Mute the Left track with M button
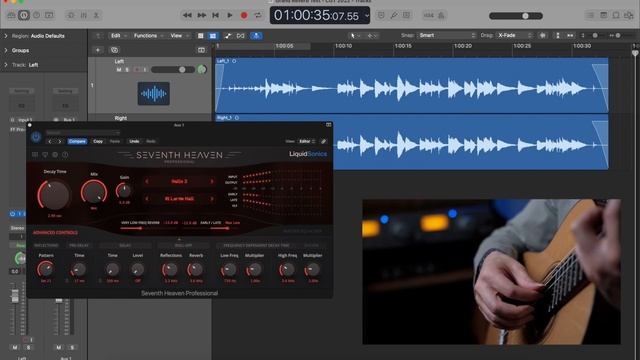The width and height of the screenshot is (640, 360). pos(119,70)
